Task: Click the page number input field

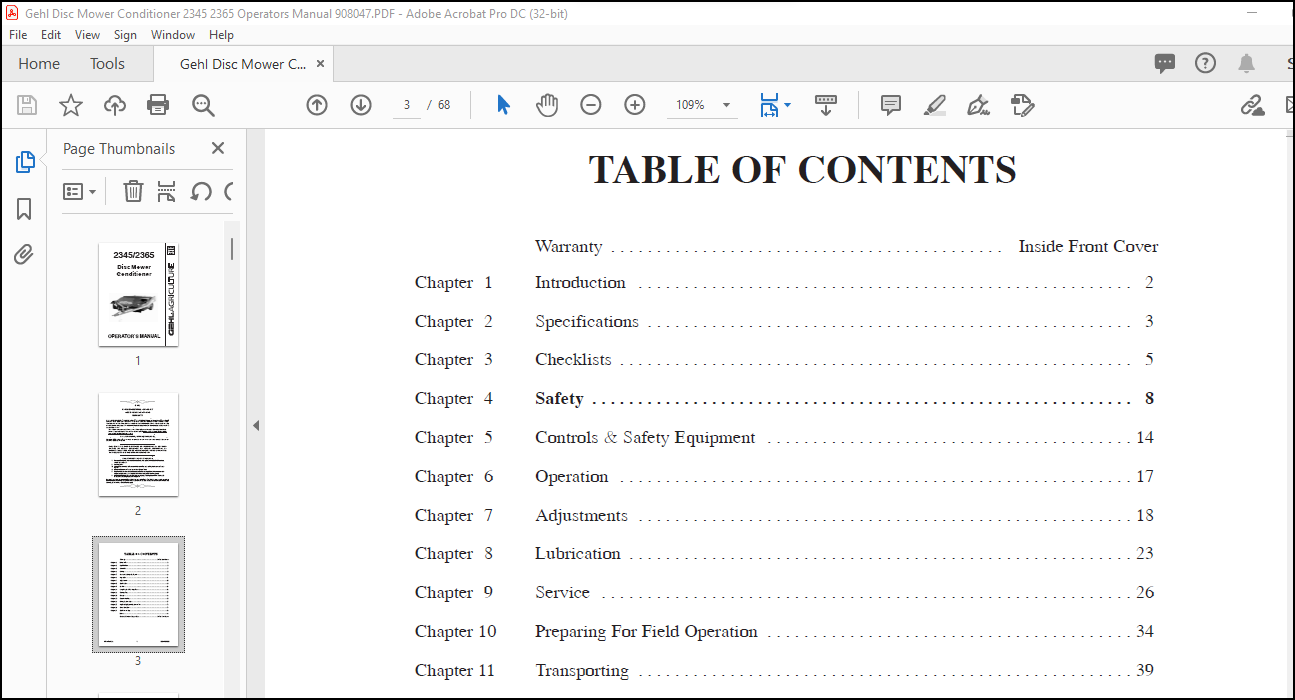Action: click(x=406, y=105)
